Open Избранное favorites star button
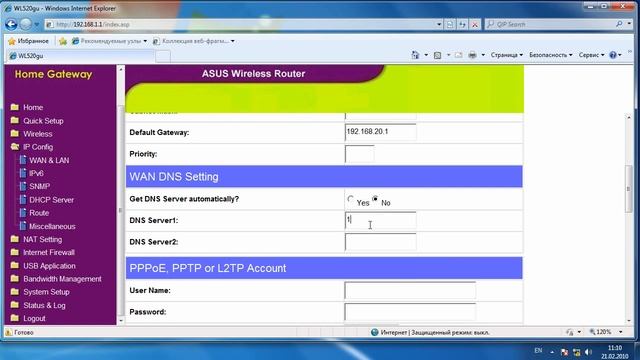The height and width of the screenshot is (360, 640). (28, 41)
